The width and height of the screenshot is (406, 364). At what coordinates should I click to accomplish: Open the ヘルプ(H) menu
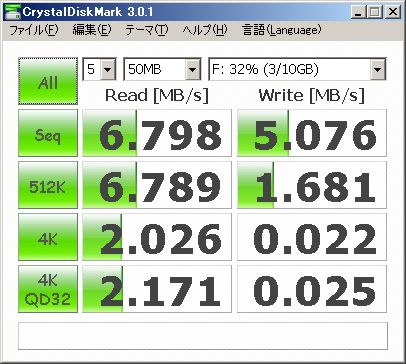[x=205, y=30]
